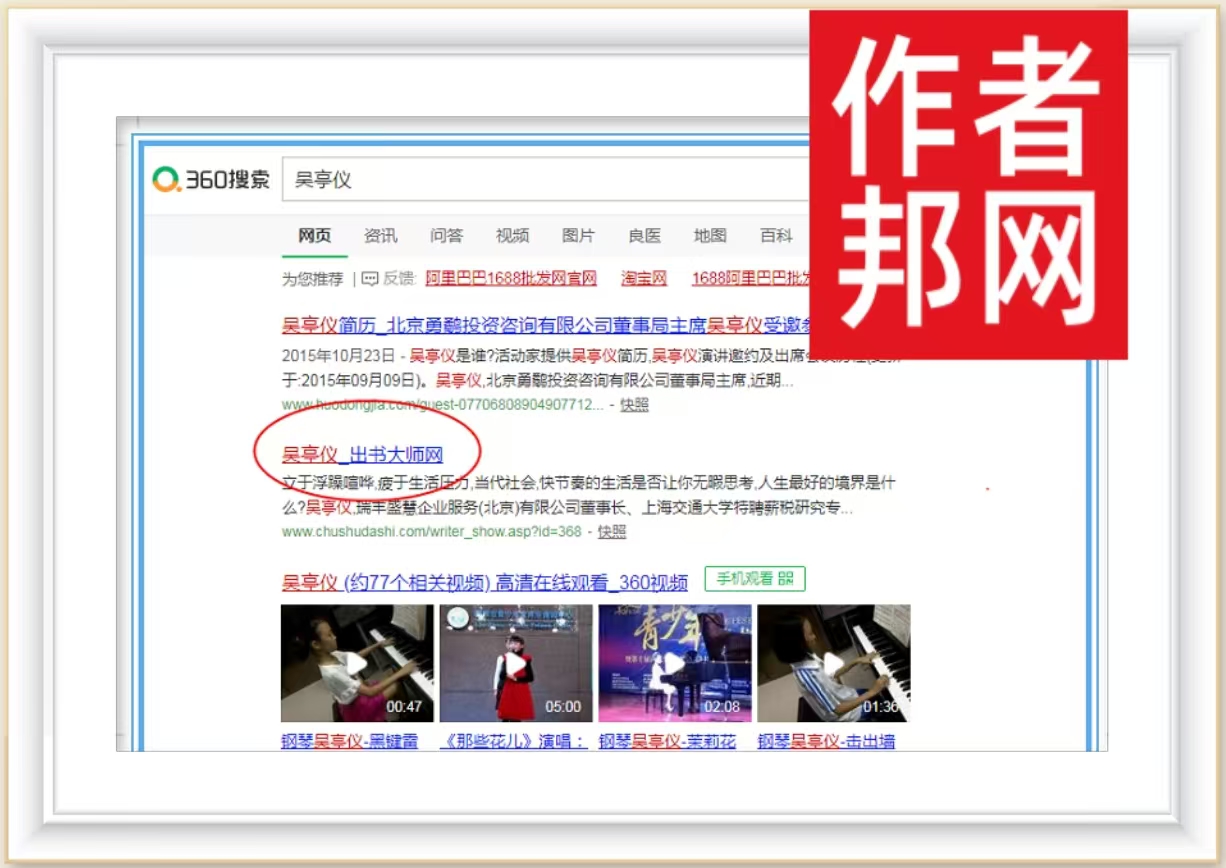The height and width of the screenshot is (868, 1226).
Task: Open the 钢琴吴亭仪-茉莉花 video title link
Action: coord(667,742)
